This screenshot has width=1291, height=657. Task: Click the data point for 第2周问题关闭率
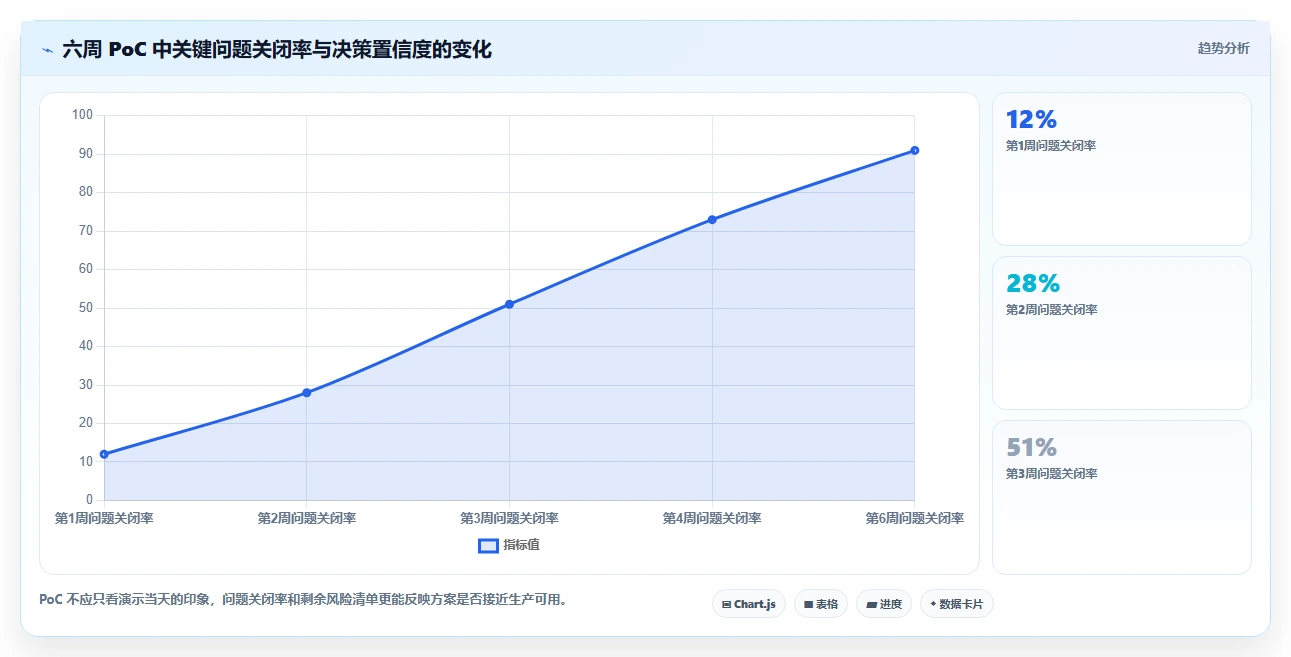[306, 393]
